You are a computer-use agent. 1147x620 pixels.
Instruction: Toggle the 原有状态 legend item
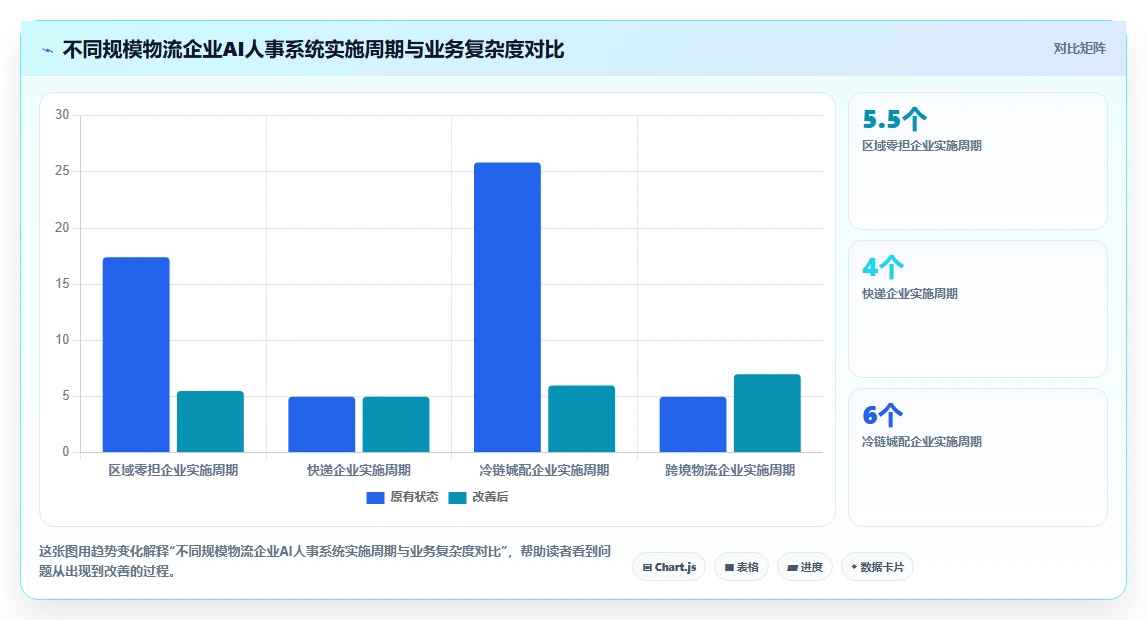402,497
